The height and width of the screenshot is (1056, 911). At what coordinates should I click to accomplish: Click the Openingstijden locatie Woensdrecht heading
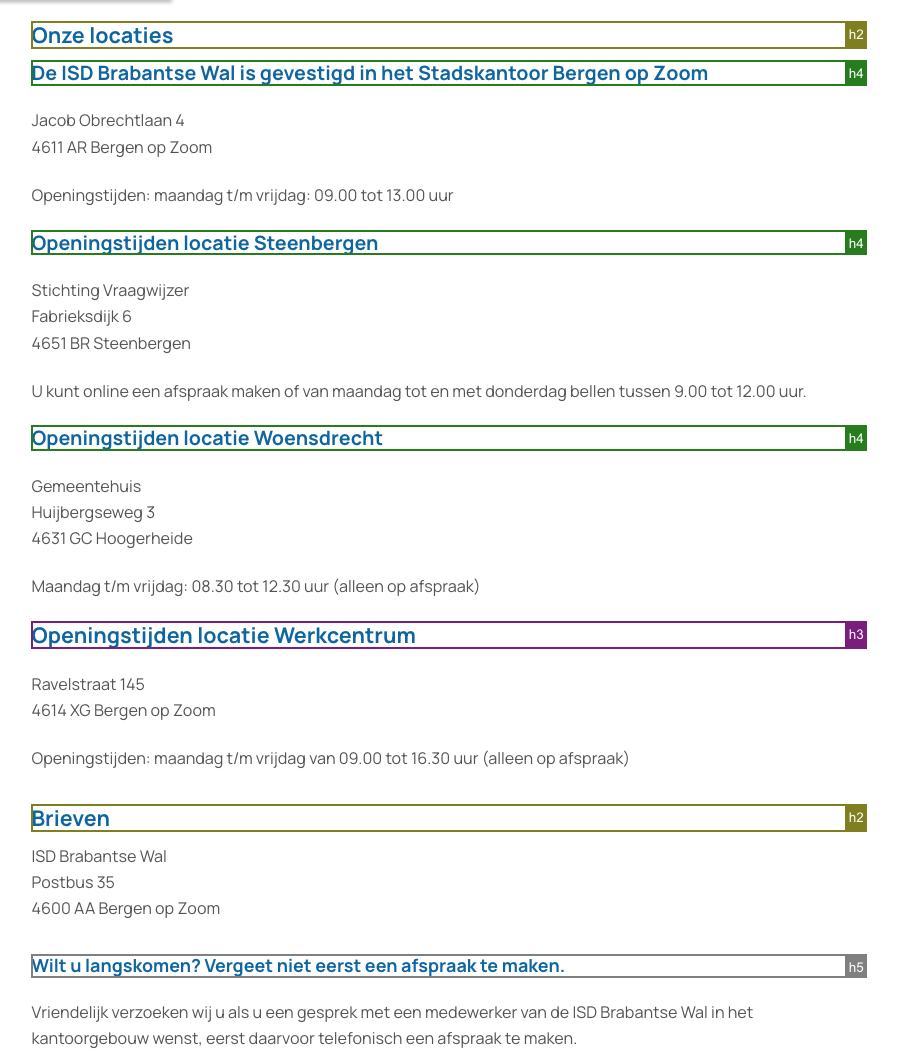click(207, 438)
